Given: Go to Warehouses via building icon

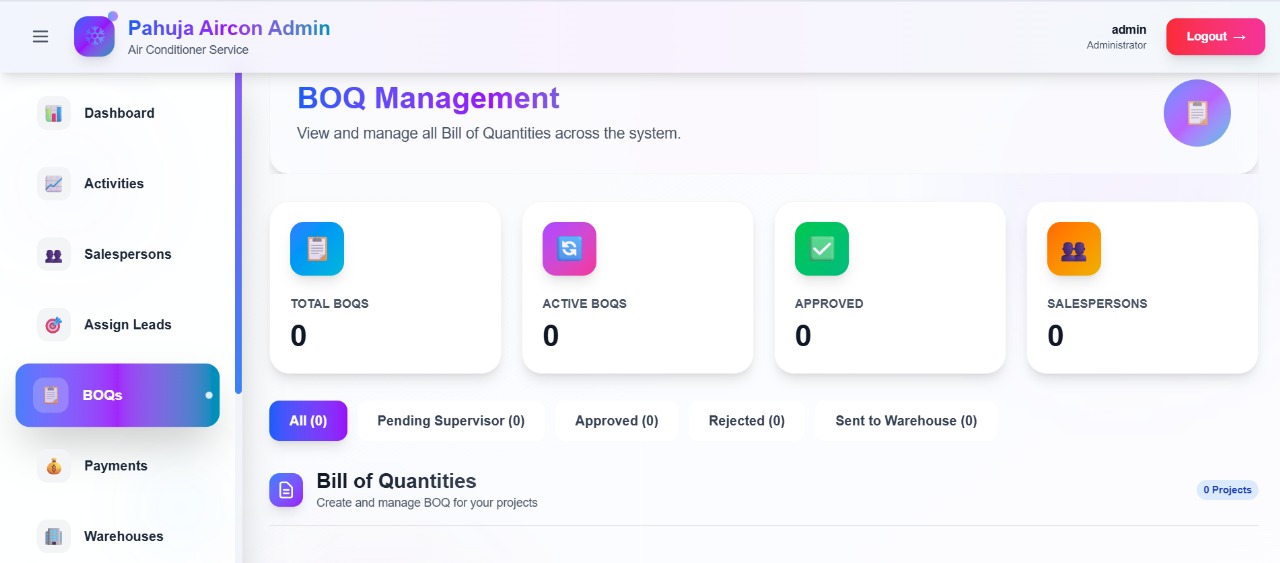Looking at the screenshot, I should tap(54, 536).
